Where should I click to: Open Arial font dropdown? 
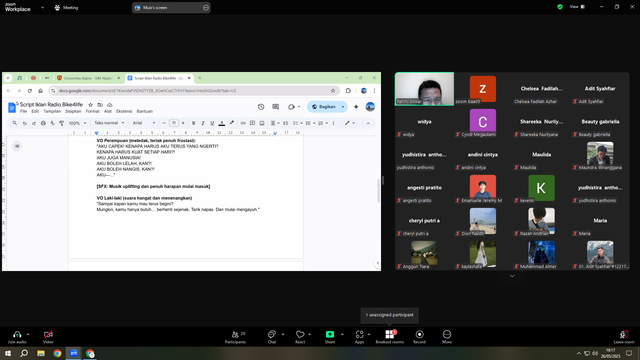[x=144, y=123]
